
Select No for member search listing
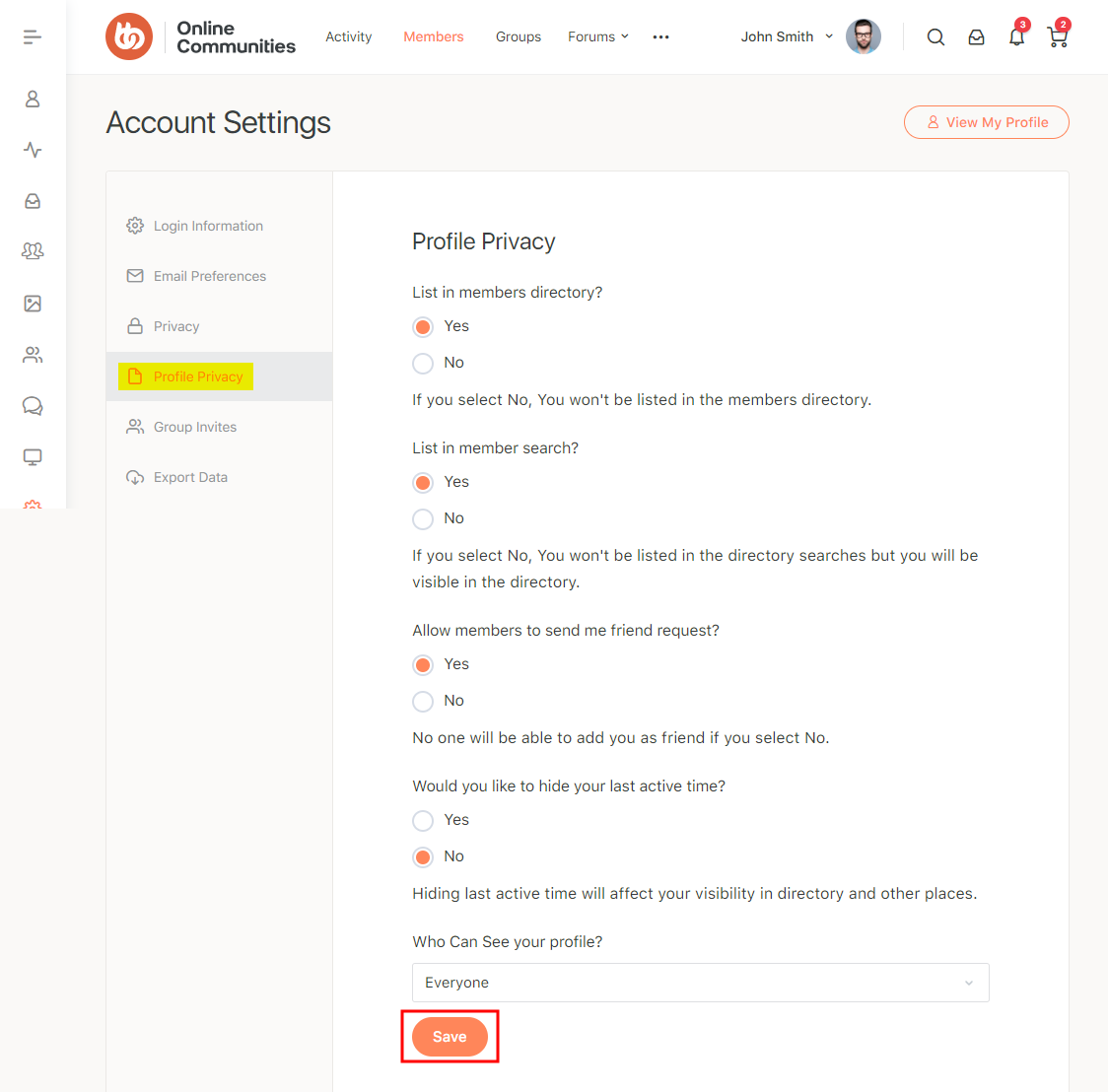click(x=423, y=518)
